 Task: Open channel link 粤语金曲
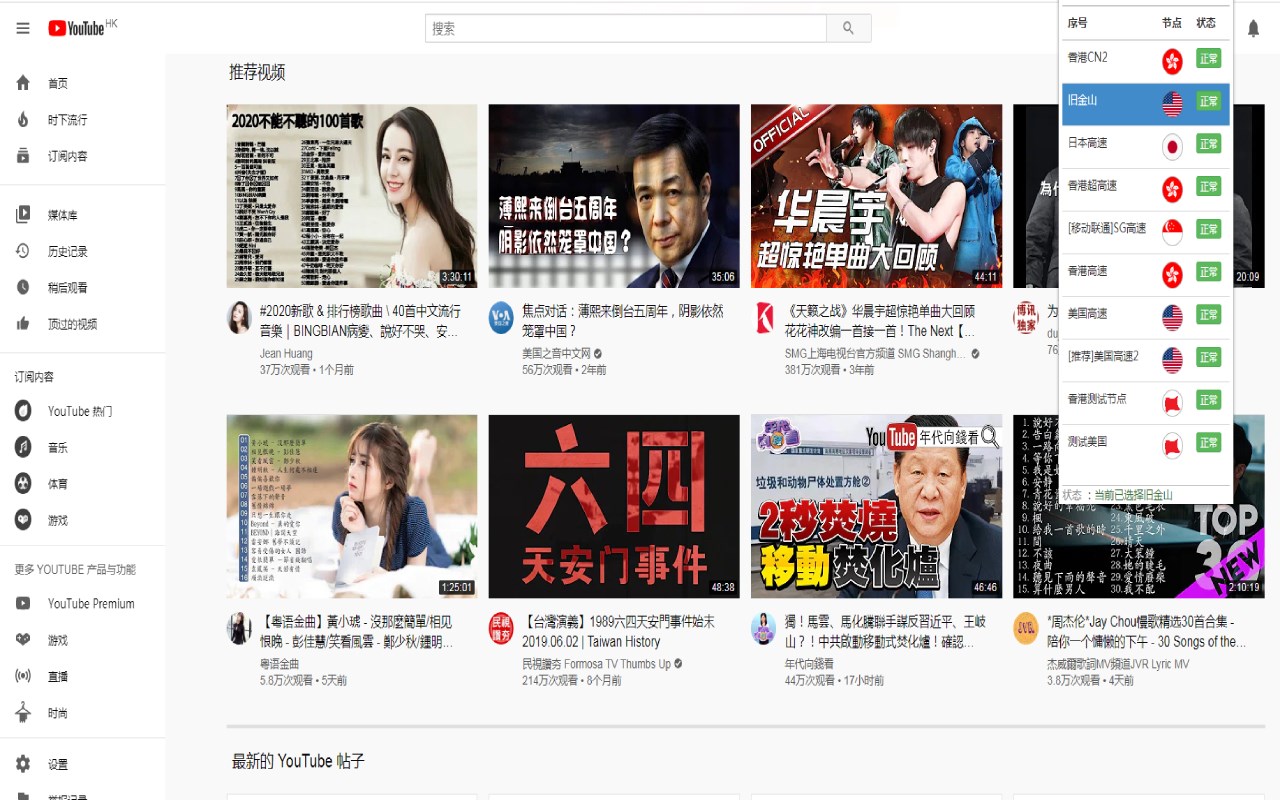coord(279,663)
